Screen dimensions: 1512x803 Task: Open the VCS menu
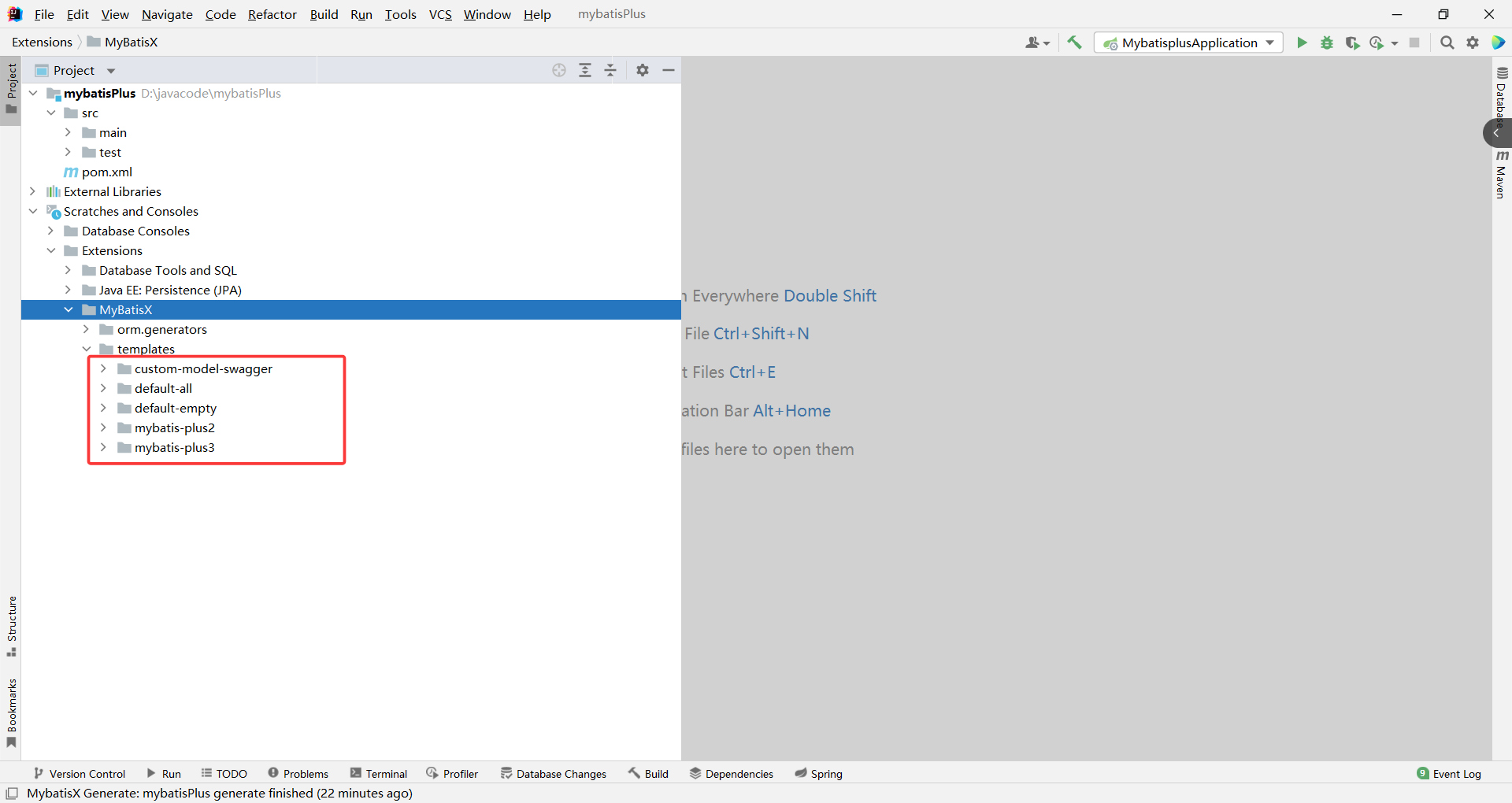(440, 14)
